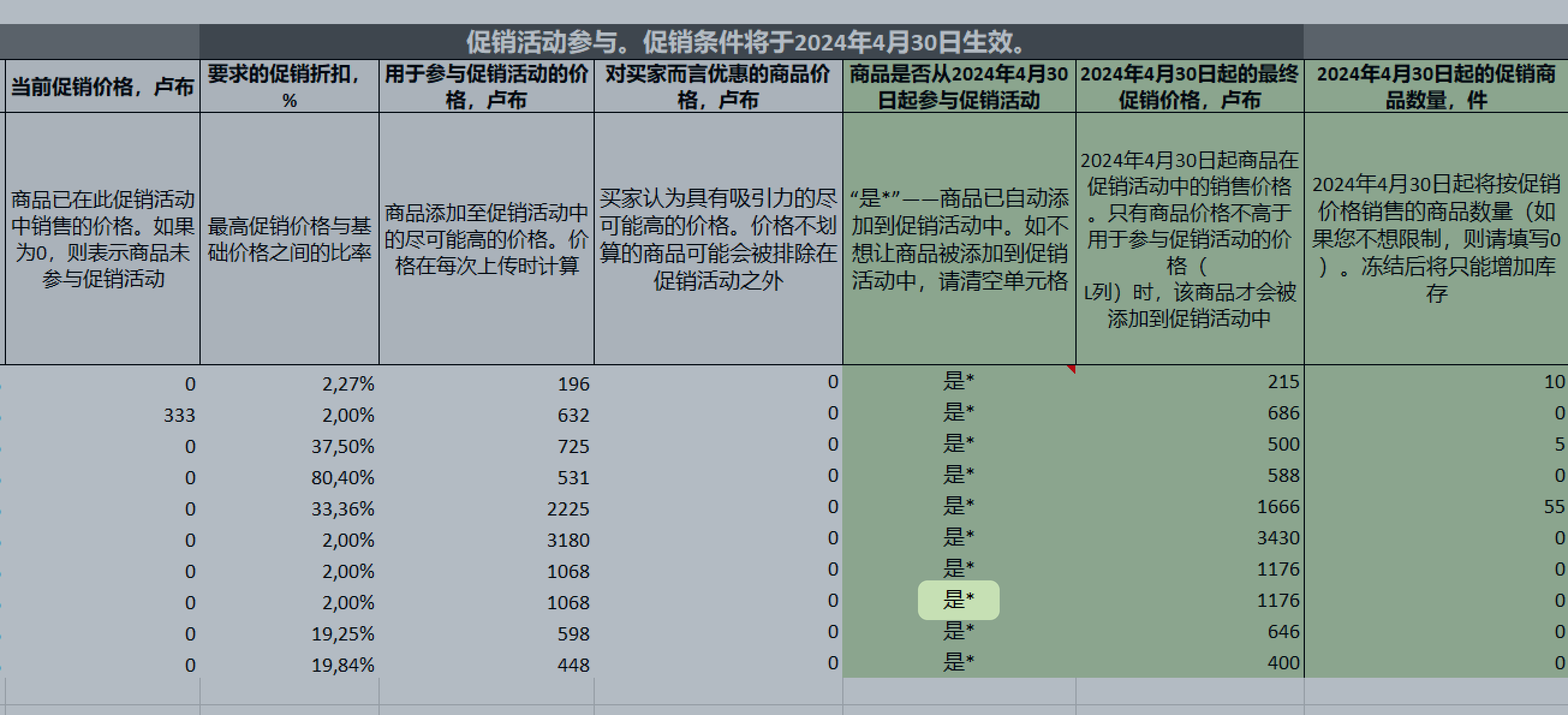
Task: Click description cell 最高促销价格与基础价格之间的比率
Action: click(x=289, y=239)
